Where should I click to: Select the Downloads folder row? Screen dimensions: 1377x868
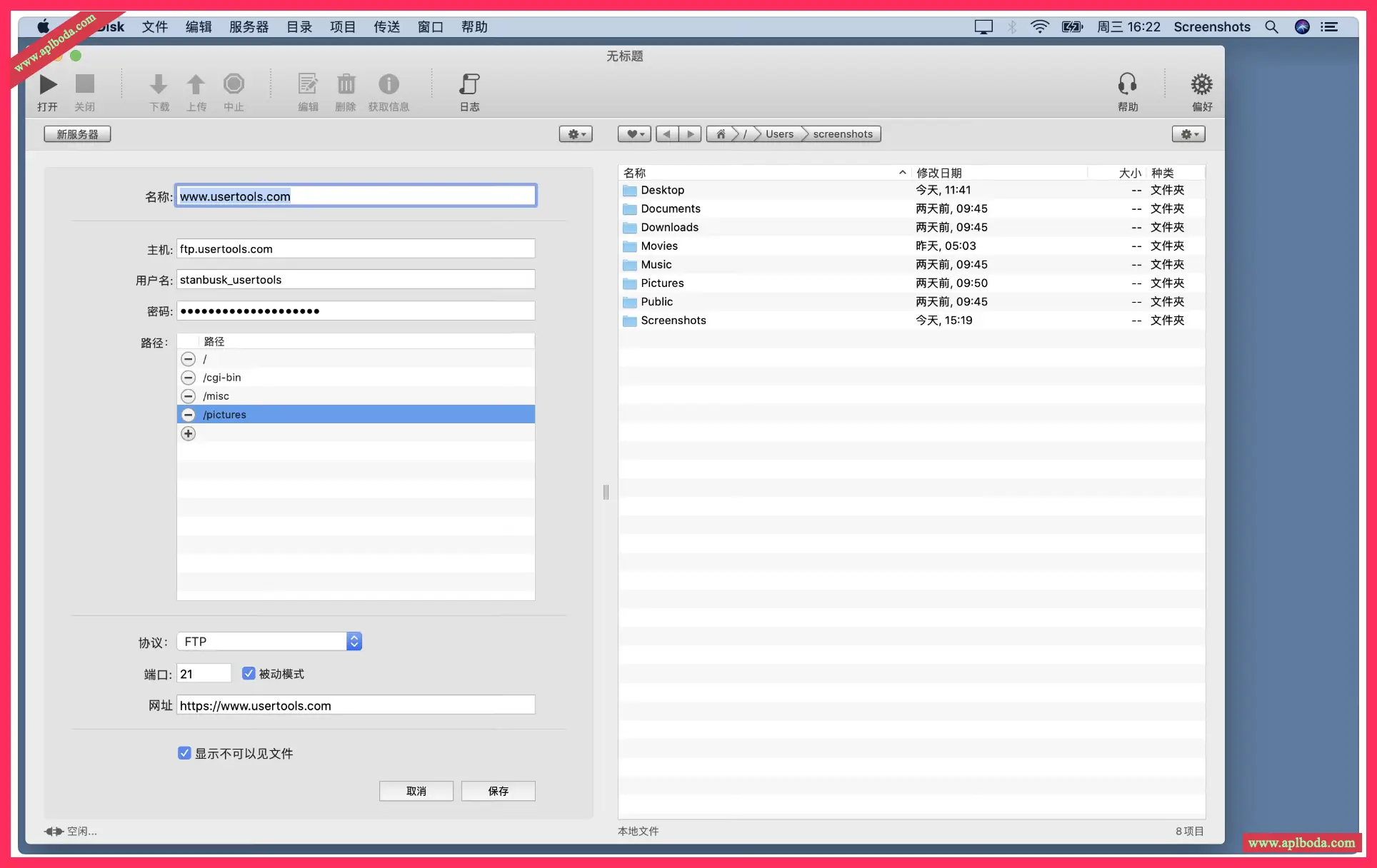pyautogui.click(x=911, y=227)
